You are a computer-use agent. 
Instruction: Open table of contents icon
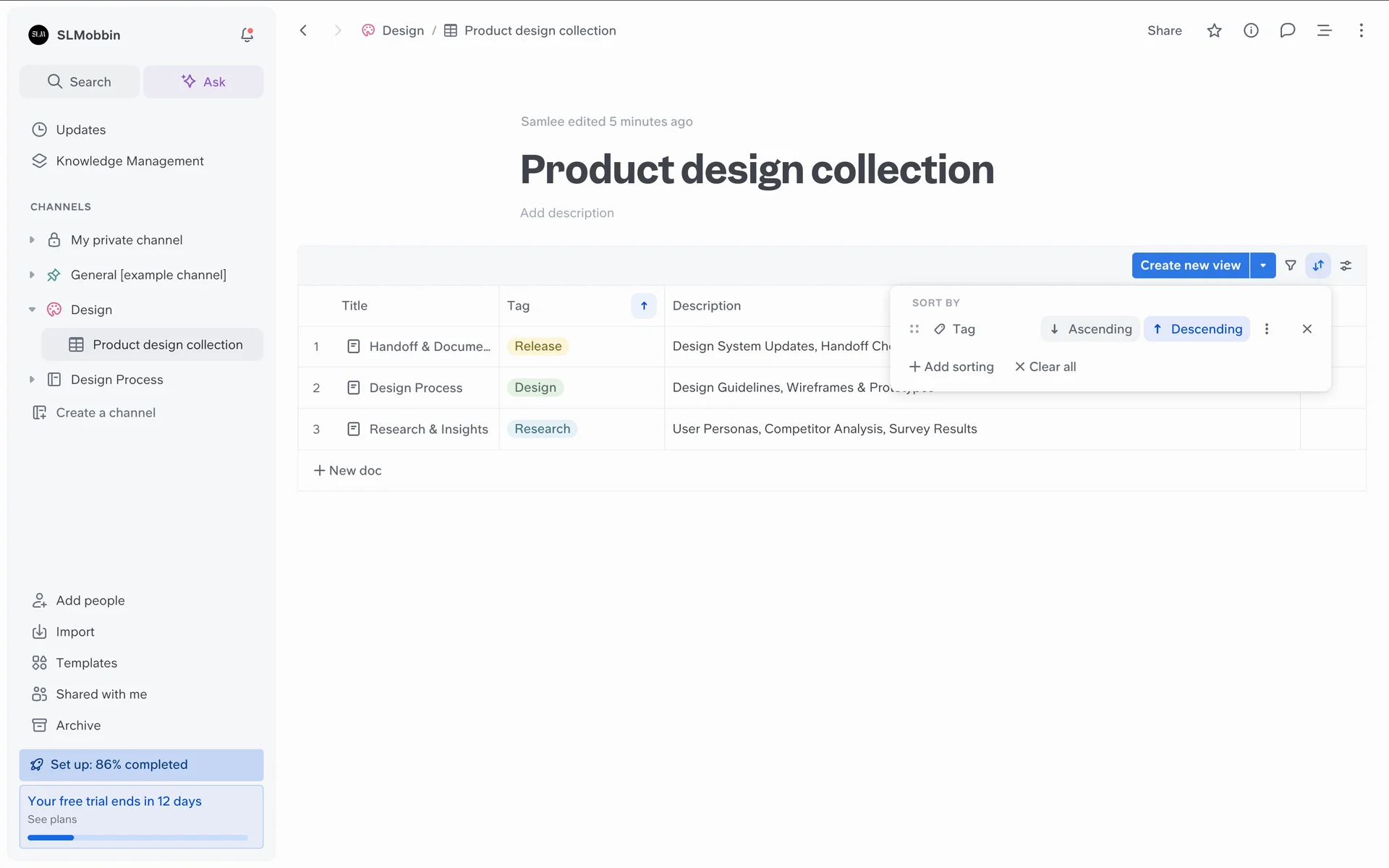click(x=1324, y=30)
